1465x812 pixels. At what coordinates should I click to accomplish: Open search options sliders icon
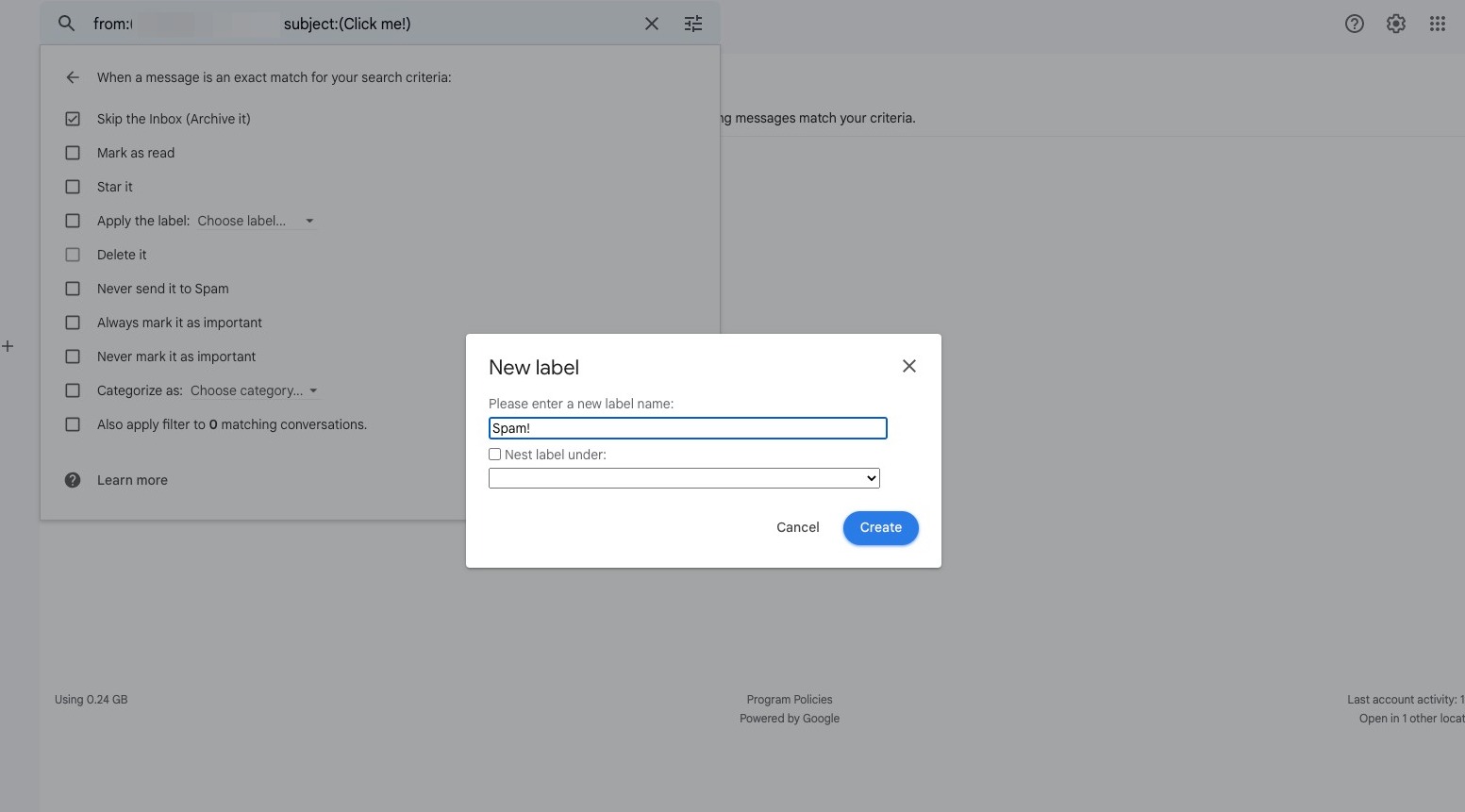693,24
